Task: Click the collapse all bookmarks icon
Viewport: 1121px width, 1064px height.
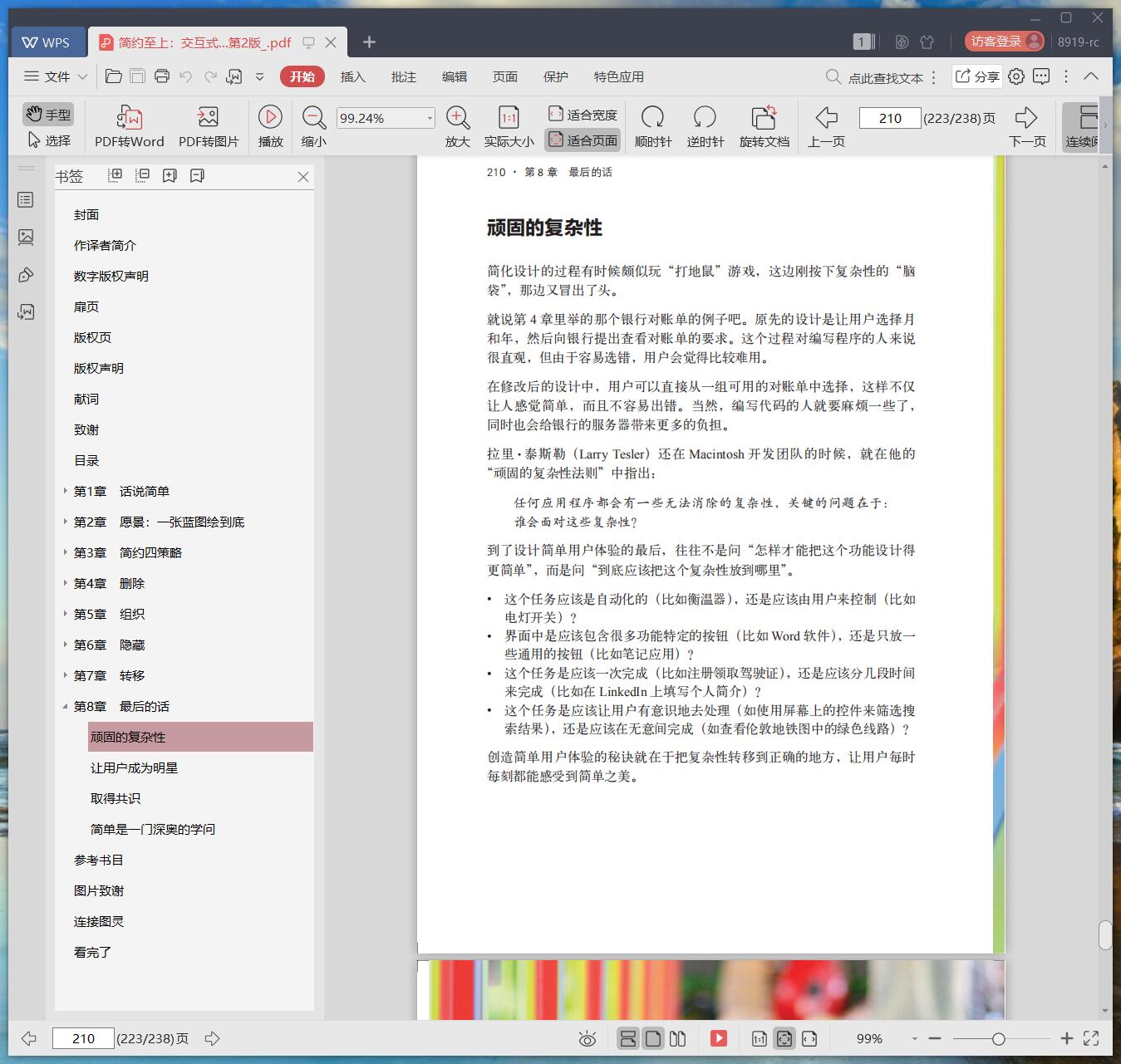Action: pyautogui.click(x=143, y=175)
